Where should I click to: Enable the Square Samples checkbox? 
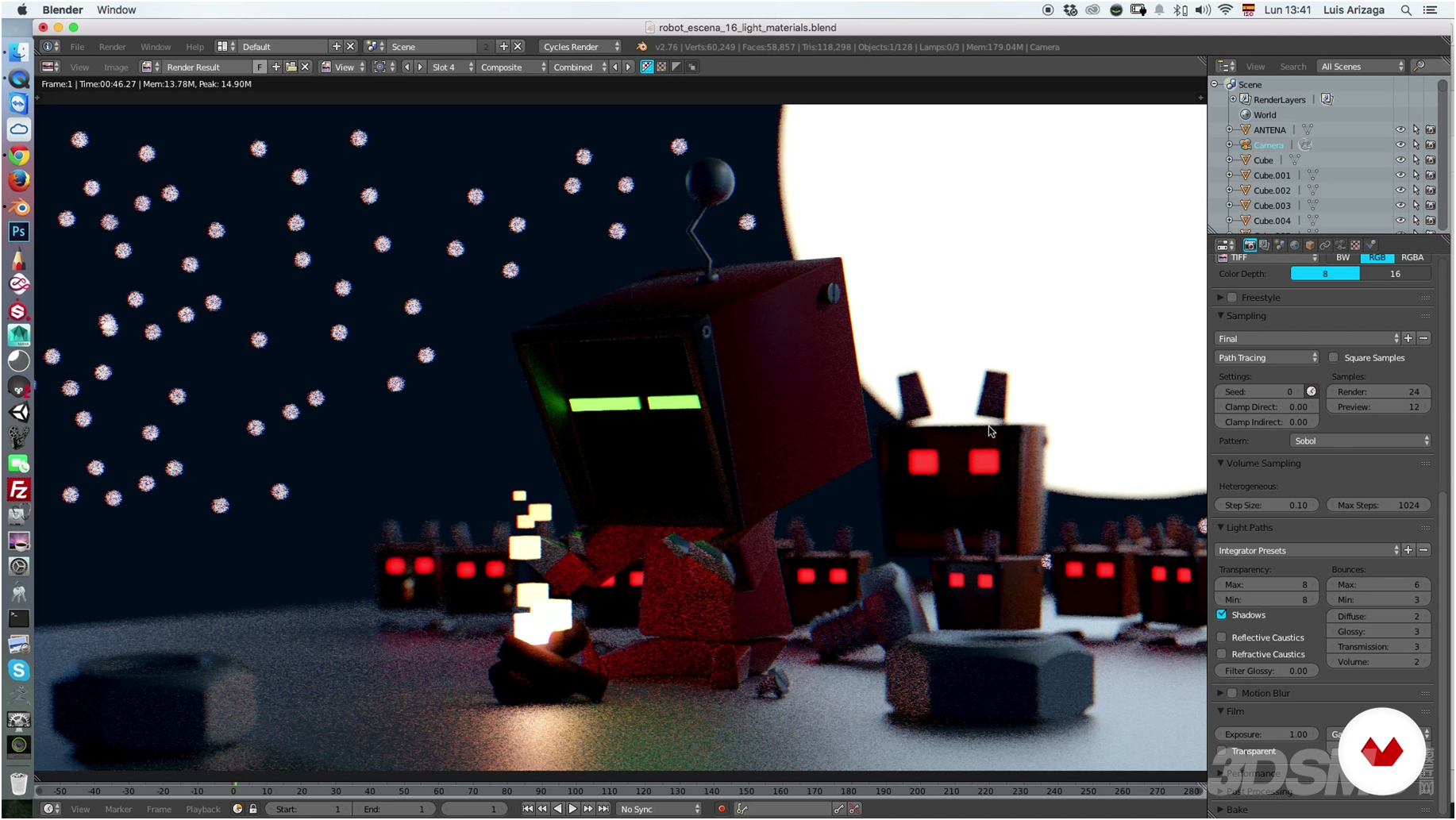coord(1334,358)
